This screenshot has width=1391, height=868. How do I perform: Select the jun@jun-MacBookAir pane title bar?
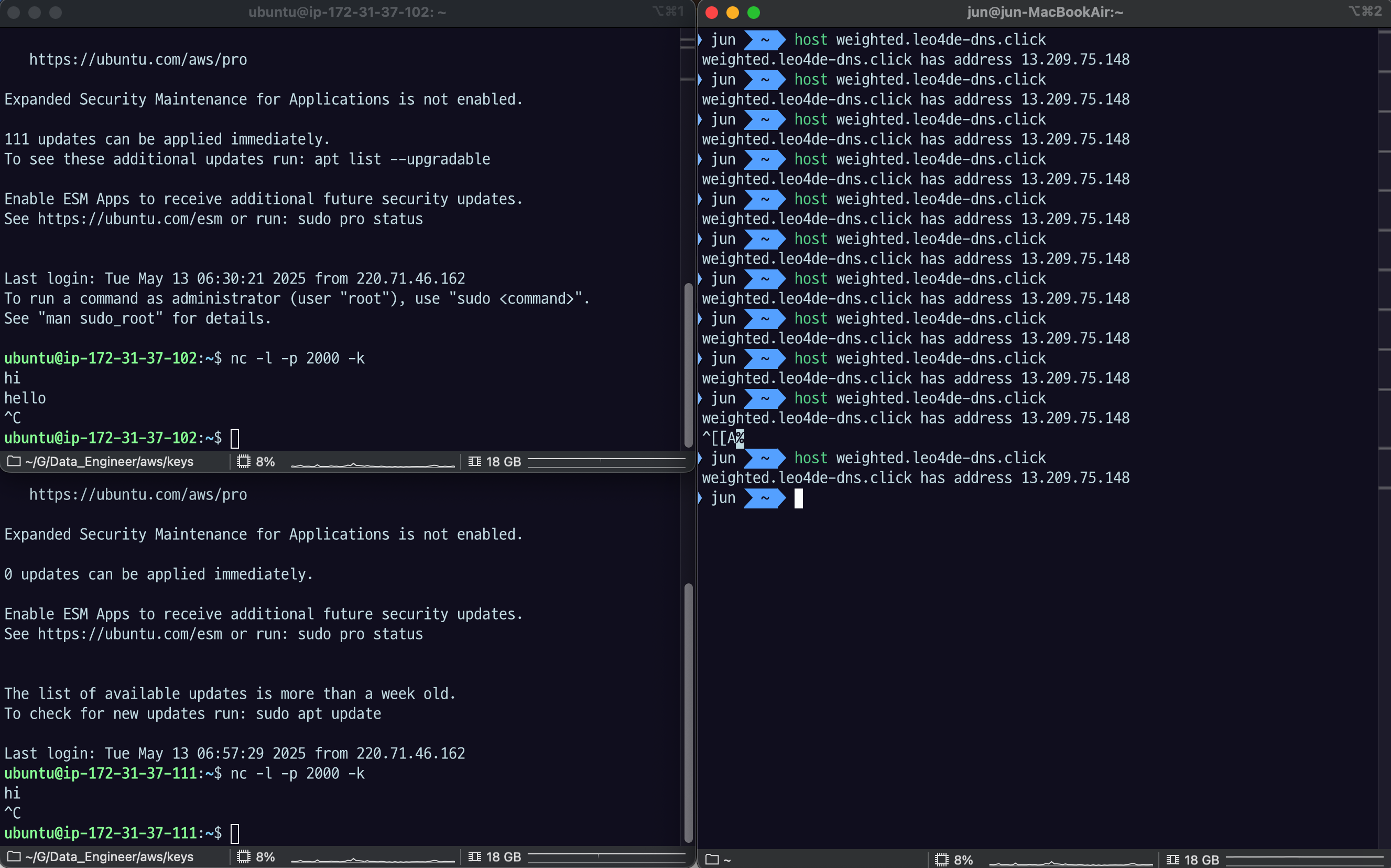1045,12
